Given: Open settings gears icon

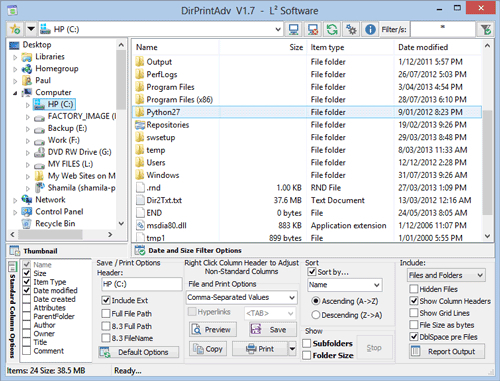Looking at the screenshot, I should (x=351, y=30).
